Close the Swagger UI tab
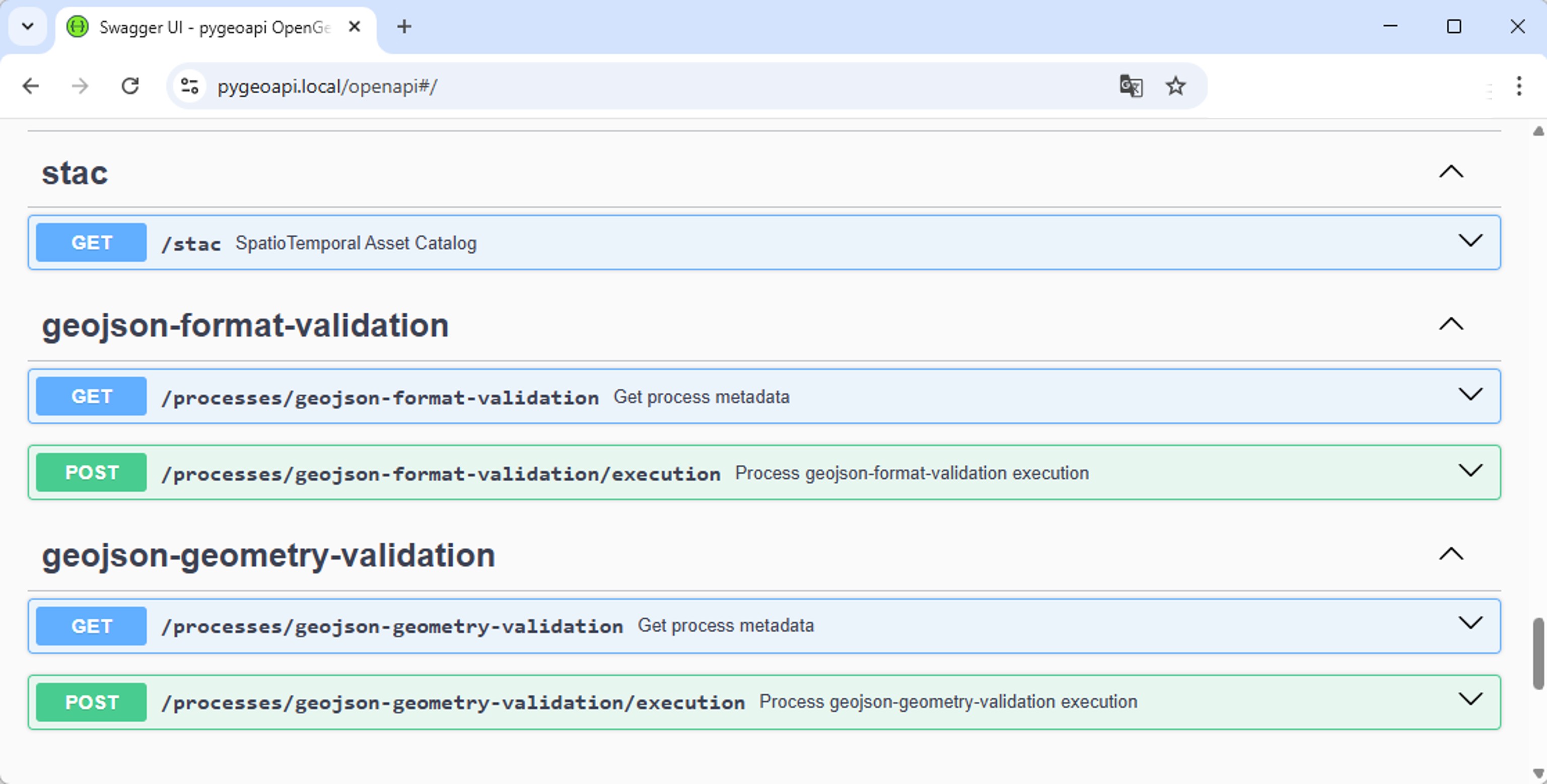 tap(355, 26)
